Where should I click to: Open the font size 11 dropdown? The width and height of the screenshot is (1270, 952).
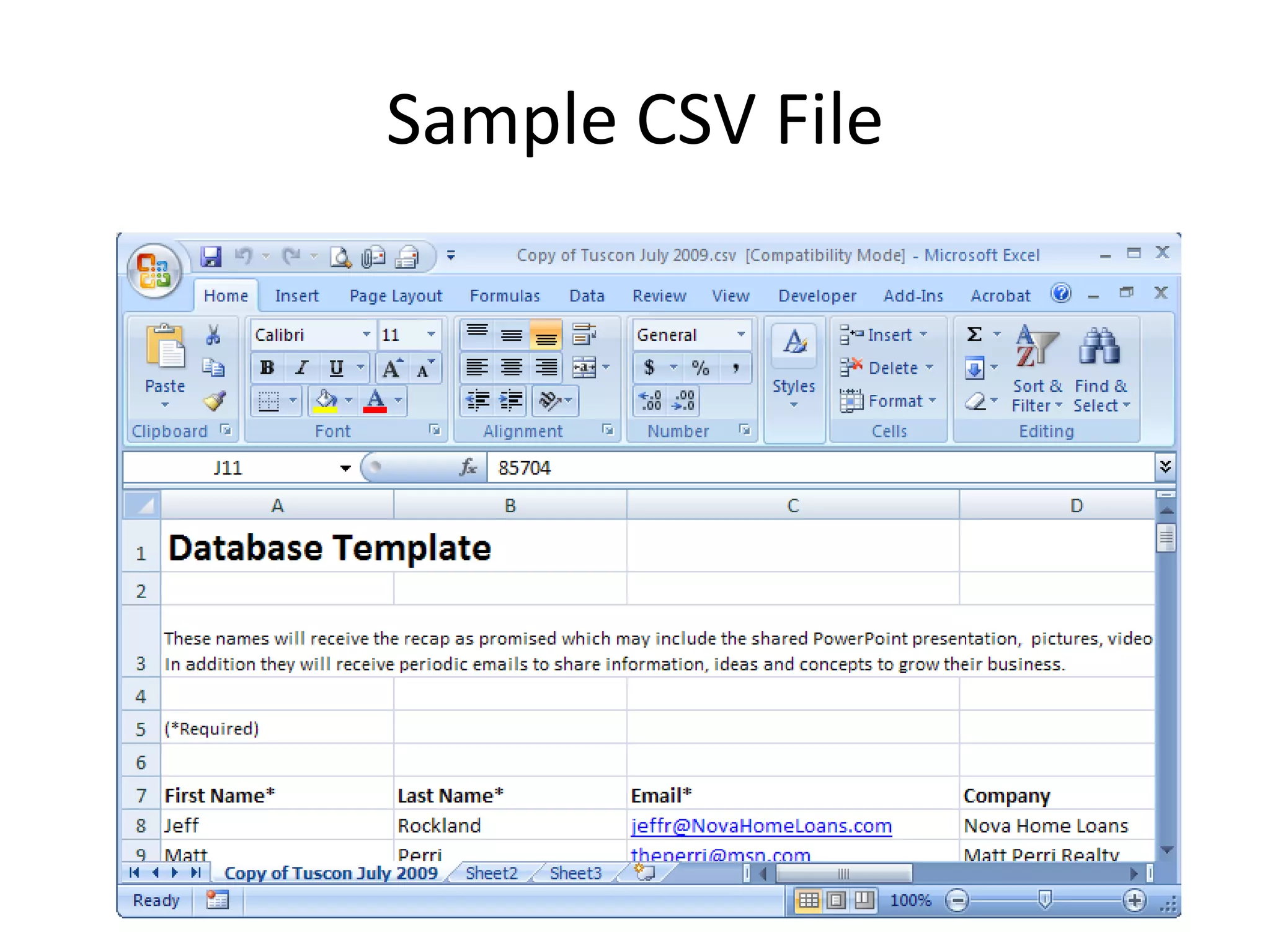pyautogui.click(x=431, y=335)
